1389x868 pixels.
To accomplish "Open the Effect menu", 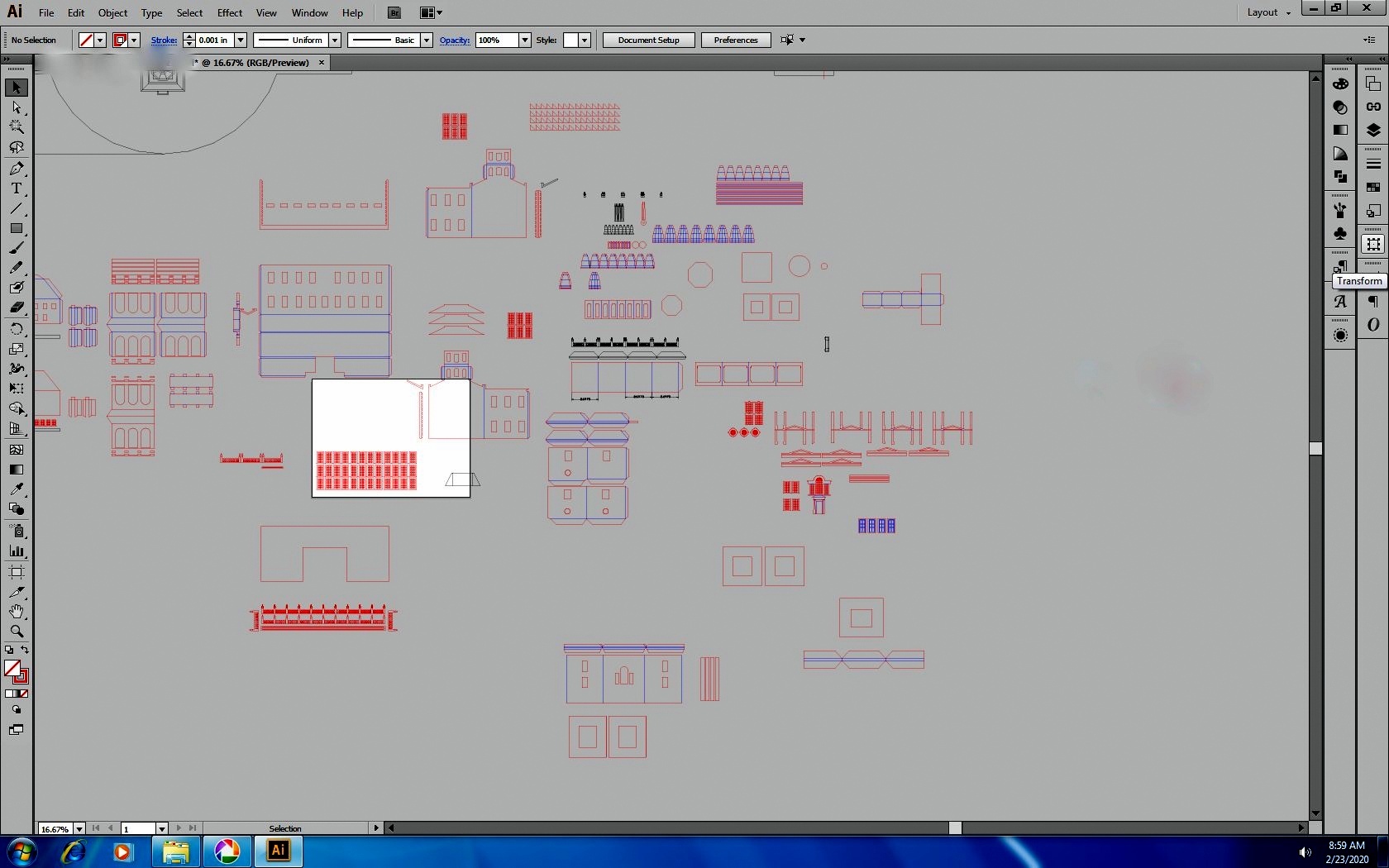I will (230, 12).
